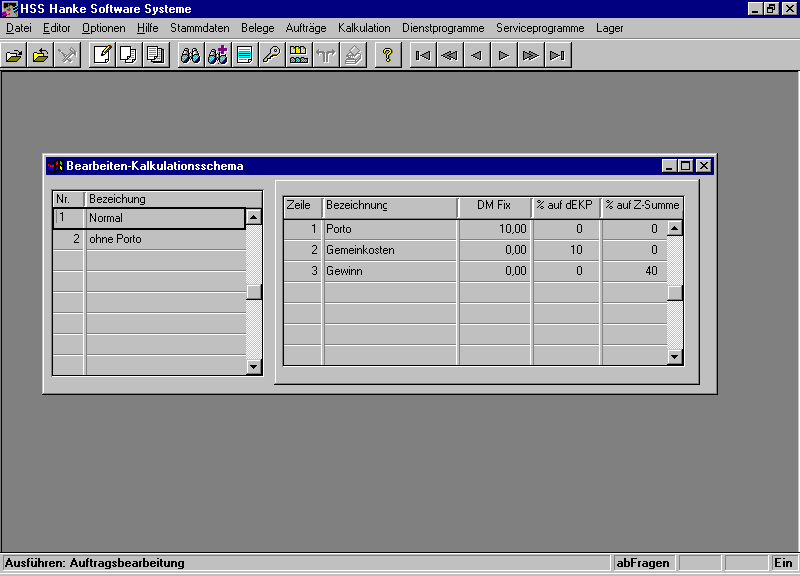
Task: Click the cyan list document icon
Action: 244,55
